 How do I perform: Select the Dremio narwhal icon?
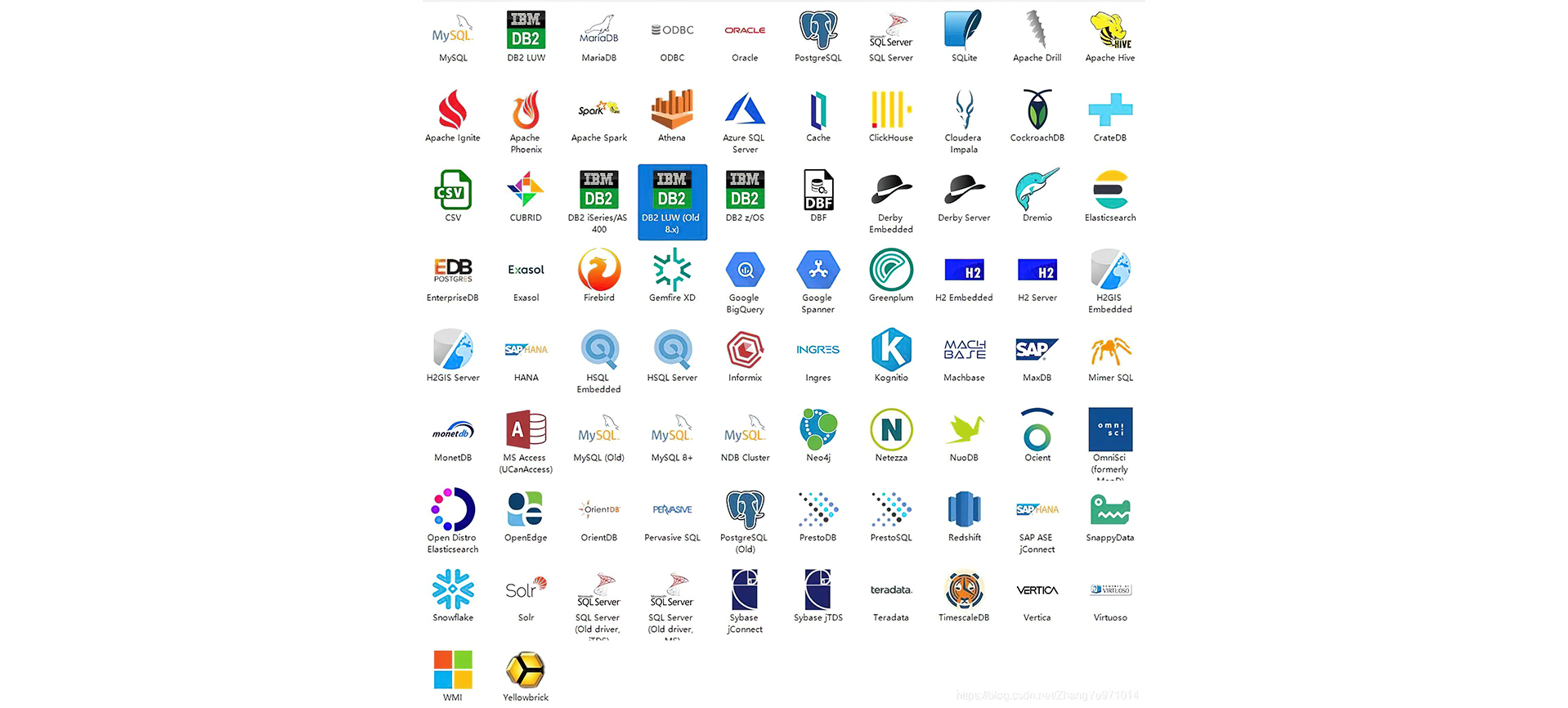[1037, 190]
